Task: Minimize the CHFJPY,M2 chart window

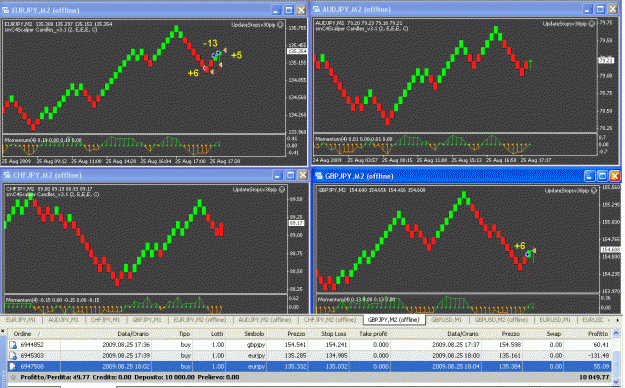Action: (278, 175)
